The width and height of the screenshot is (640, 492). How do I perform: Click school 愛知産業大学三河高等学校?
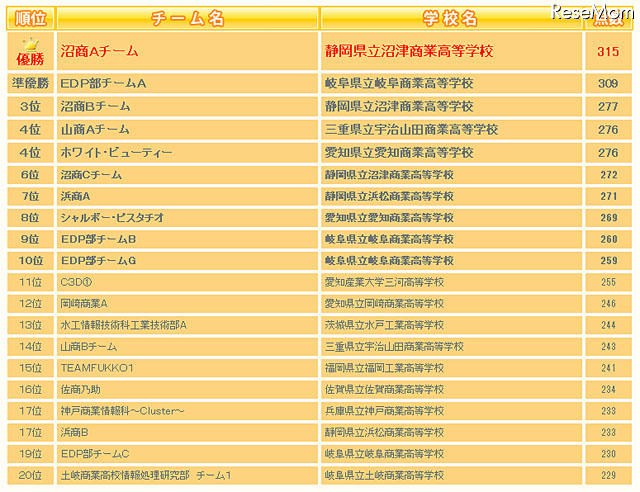(x=384, y=282)
